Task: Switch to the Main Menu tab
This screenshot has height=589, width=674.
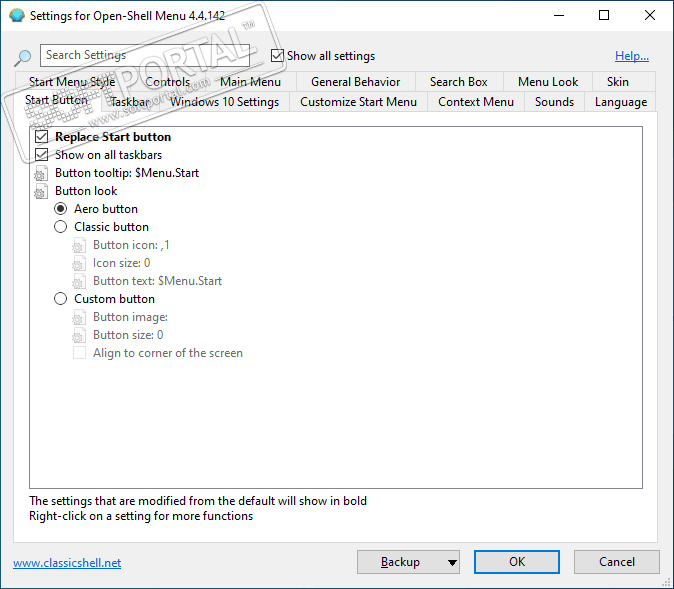Action: click(x=250, y=82)
